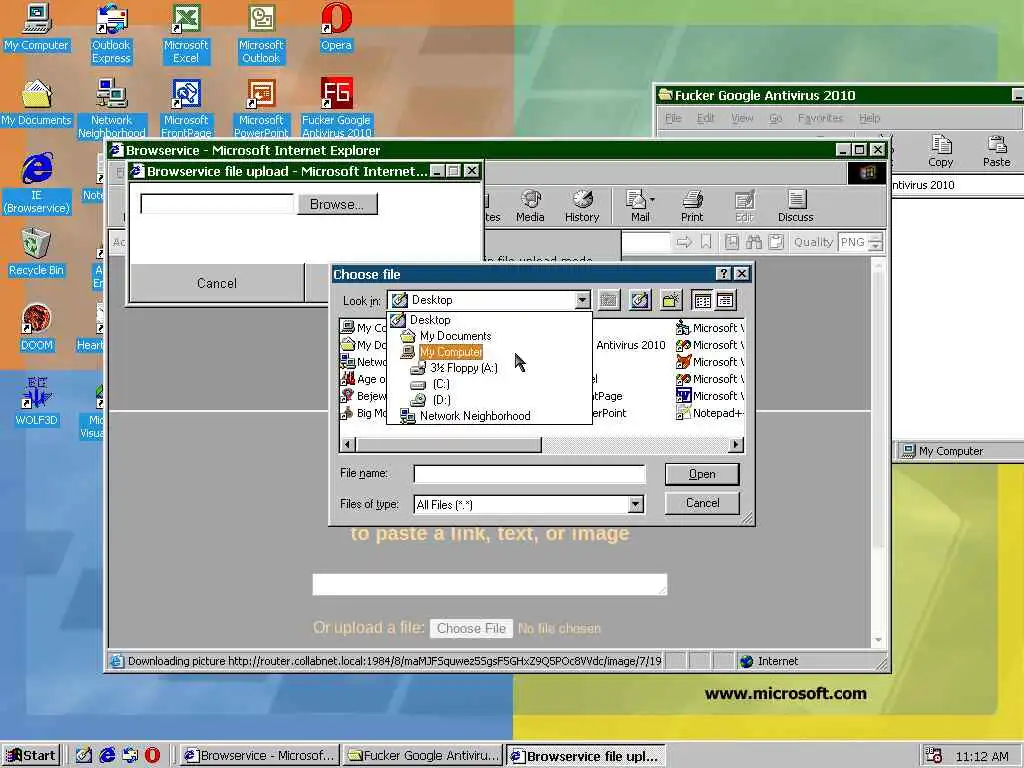Switch to List view in Choose file
1024x768 pixels.
pos(703,300)
